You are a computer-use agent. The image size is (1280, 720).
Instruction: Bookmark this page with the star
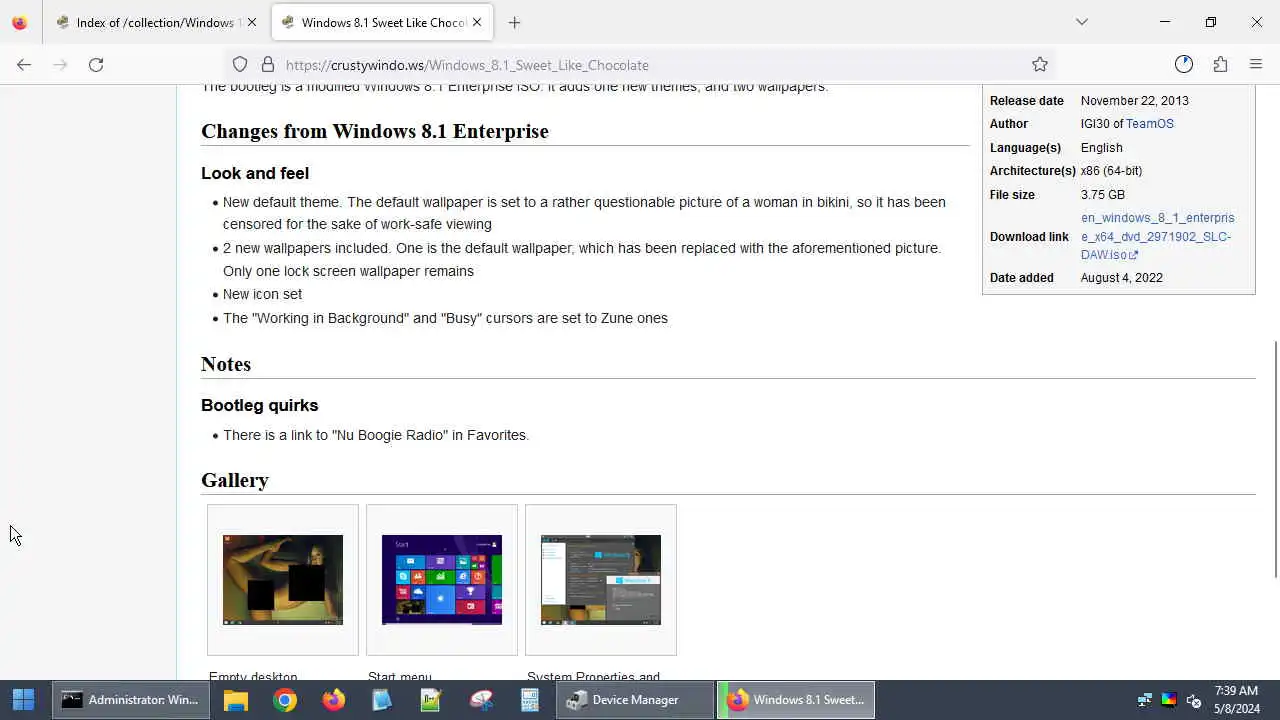pos(1040,65)
